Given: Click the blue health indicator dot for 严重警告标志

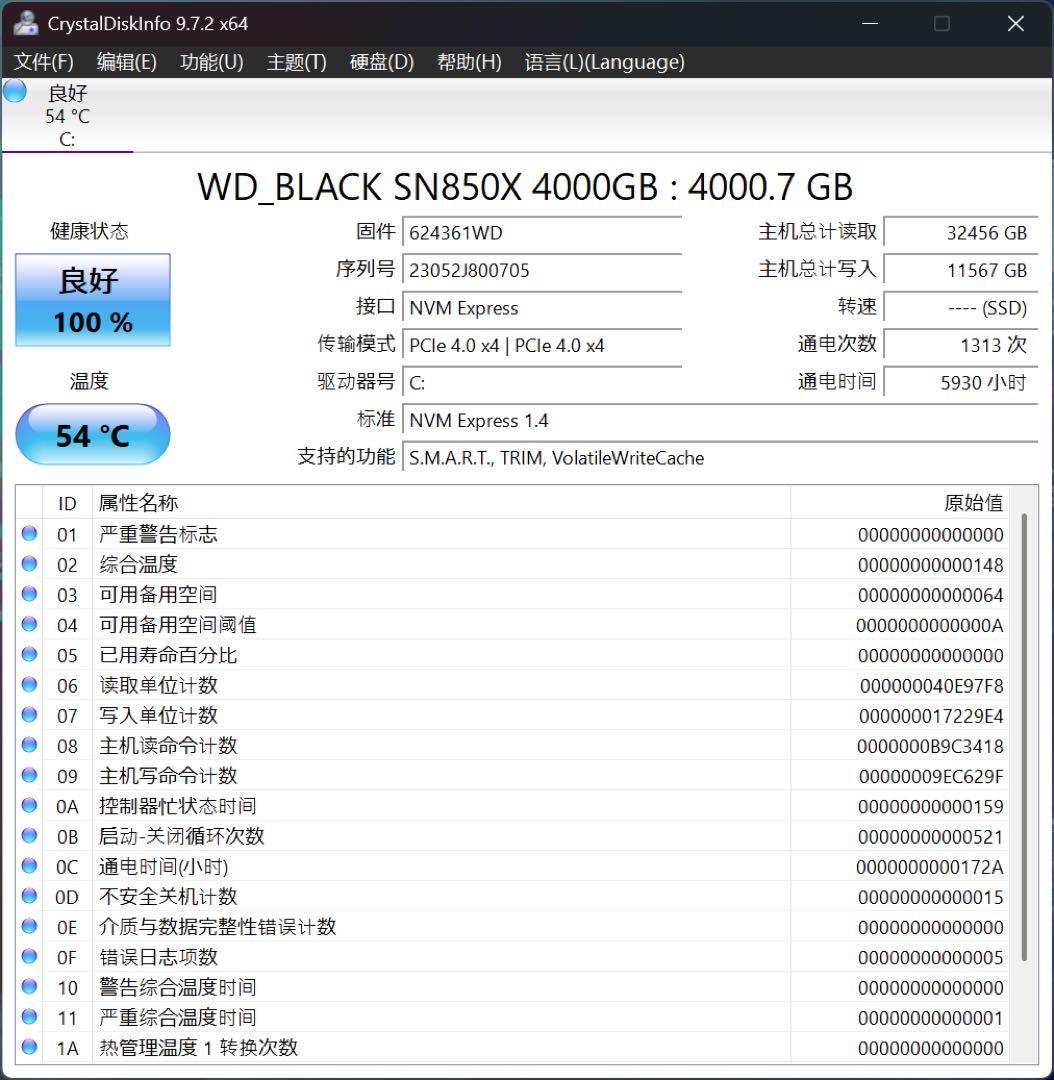Looking at the screenshot, I should click(x=29, y=534).
